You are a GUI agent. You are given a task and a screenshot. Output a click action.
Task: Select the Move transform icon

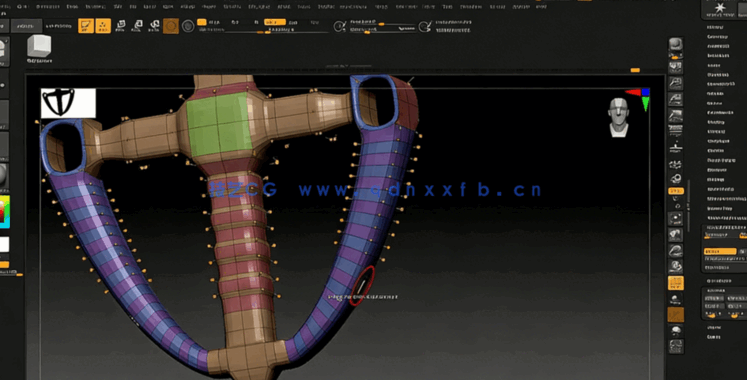pyautogui.click(x=121, y=26)
